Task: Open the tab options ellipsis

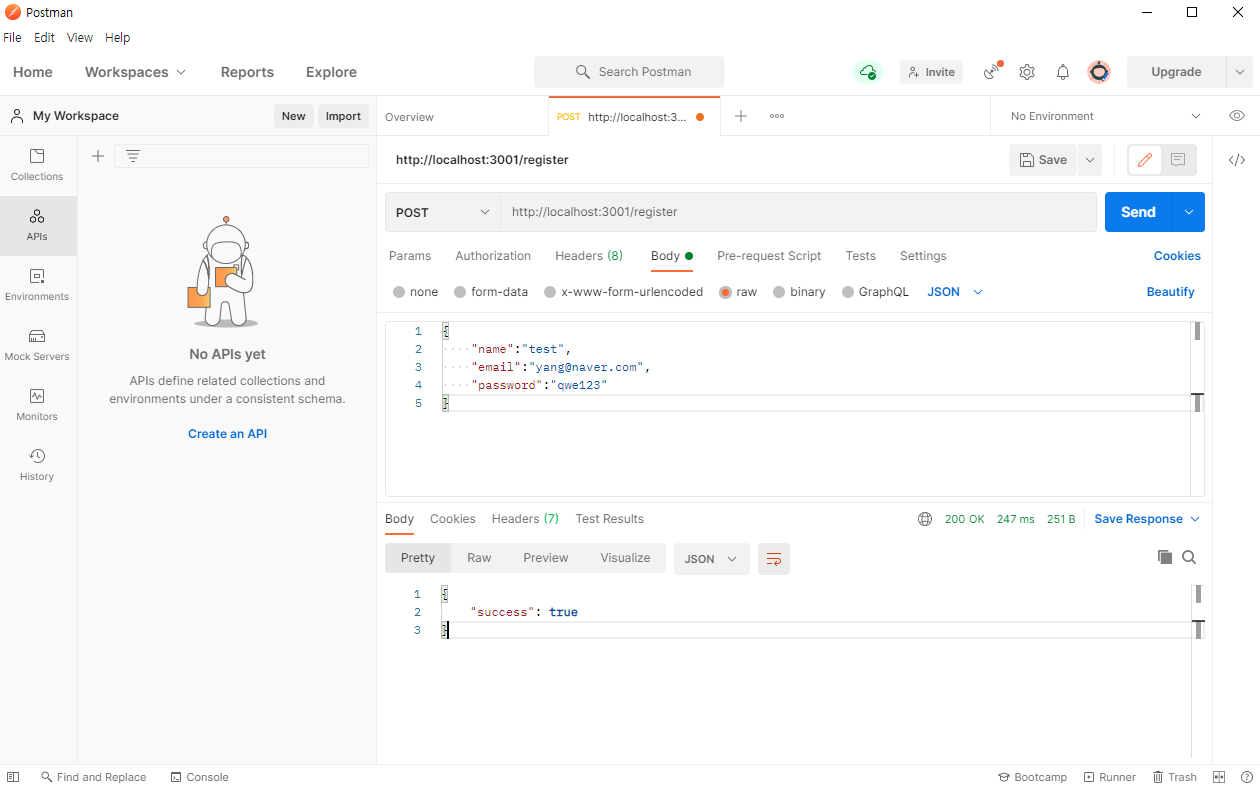Action: click(777, 116)
